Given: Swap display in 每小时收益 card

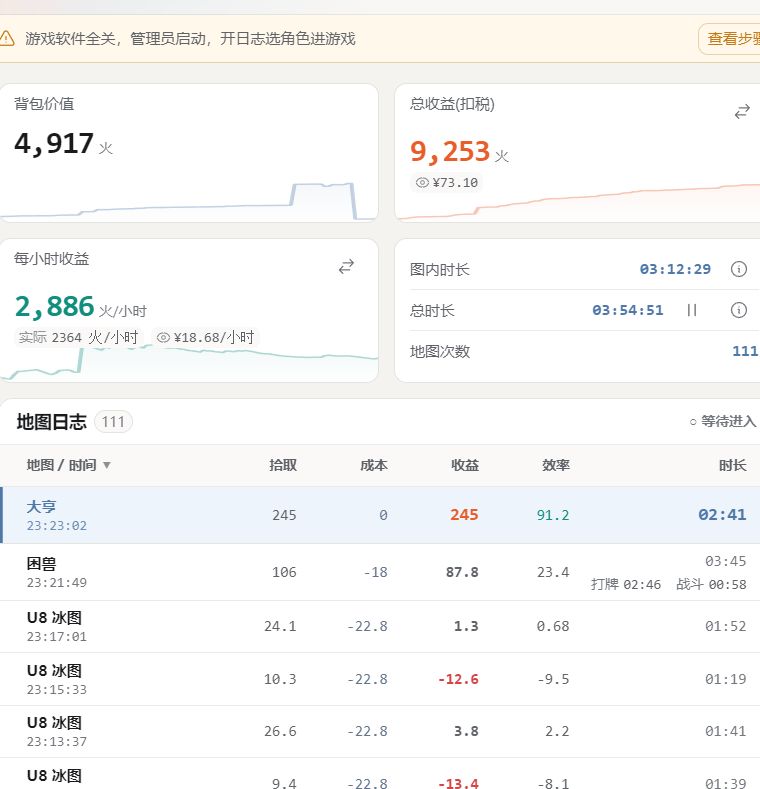Looking at the screenshot, I should [x=346, y=267].
